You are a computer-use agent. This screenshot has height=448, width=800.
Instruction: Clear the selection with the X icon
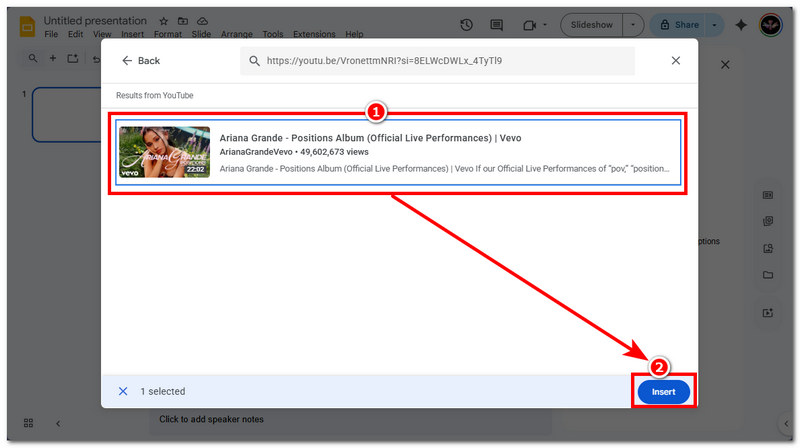tap(123, 391)
